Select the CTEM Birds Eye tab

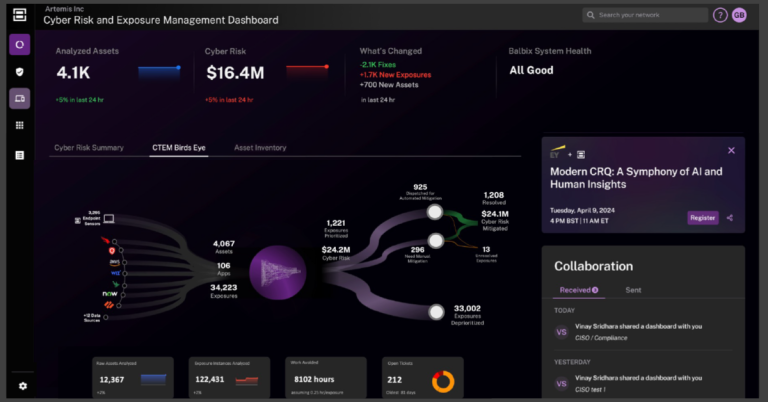pos(178,148)
